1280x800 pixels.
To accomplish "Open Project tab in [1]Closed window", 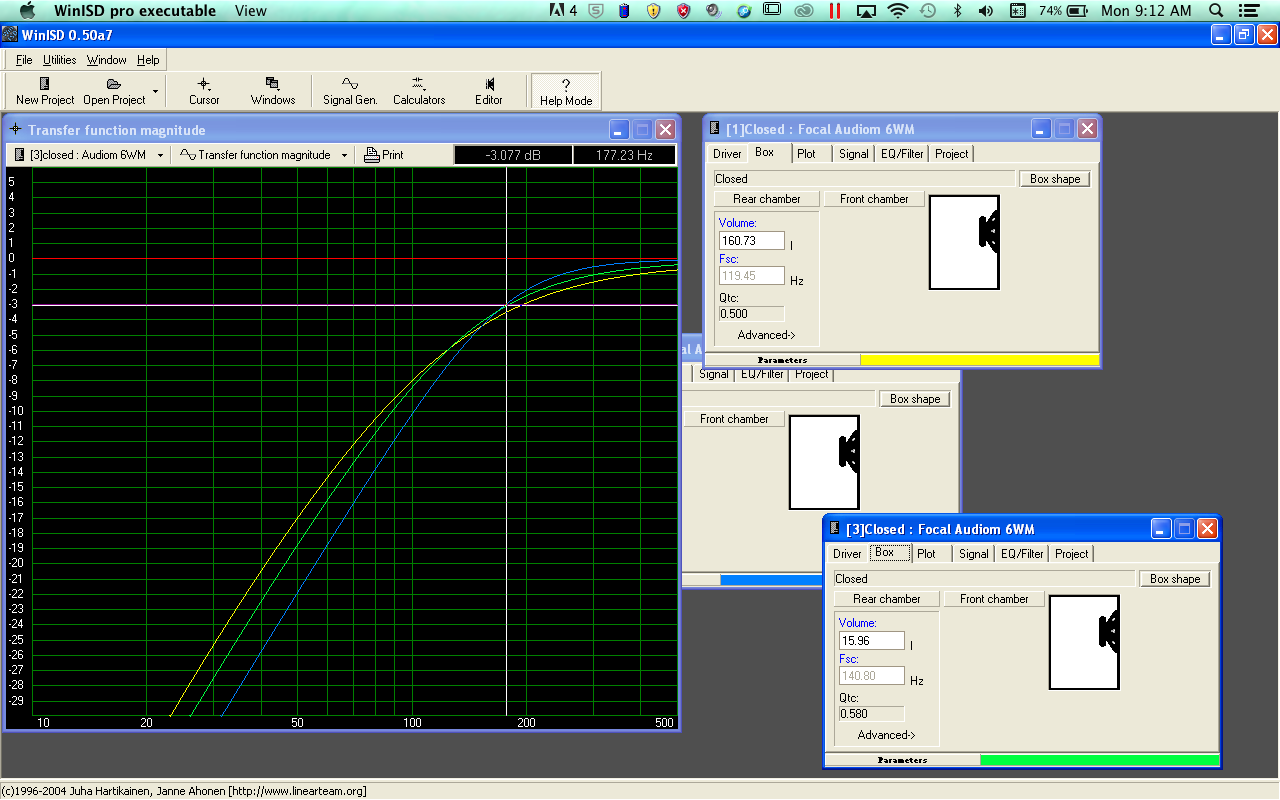I will [951, 154].
